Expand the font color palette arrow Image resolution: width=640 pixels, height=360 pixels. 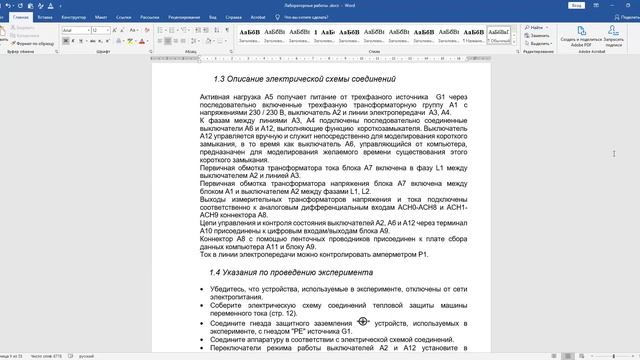coord(147,41)
